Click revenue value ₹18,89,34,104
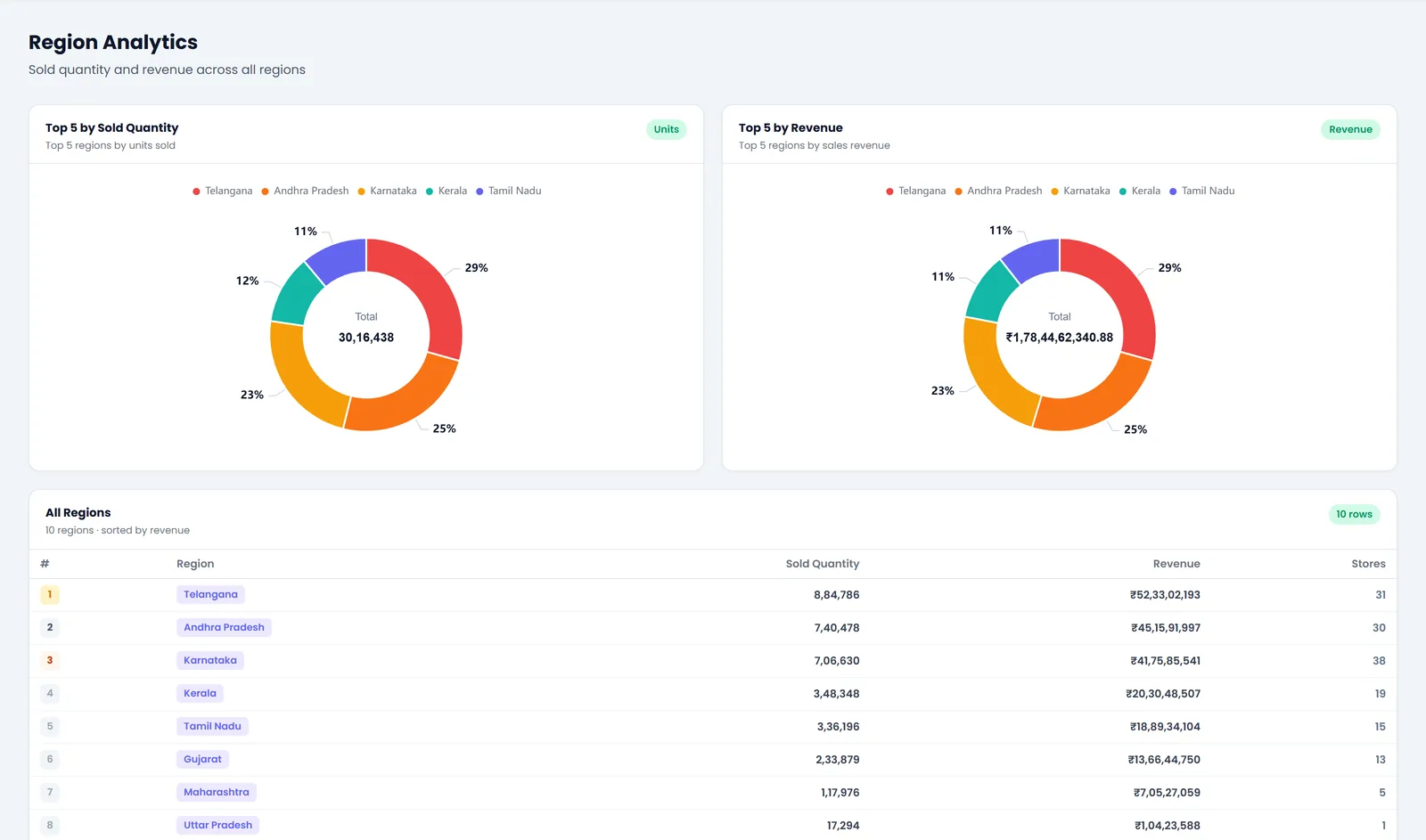Screen dimensions: 1426x840 coord(1165,727)
